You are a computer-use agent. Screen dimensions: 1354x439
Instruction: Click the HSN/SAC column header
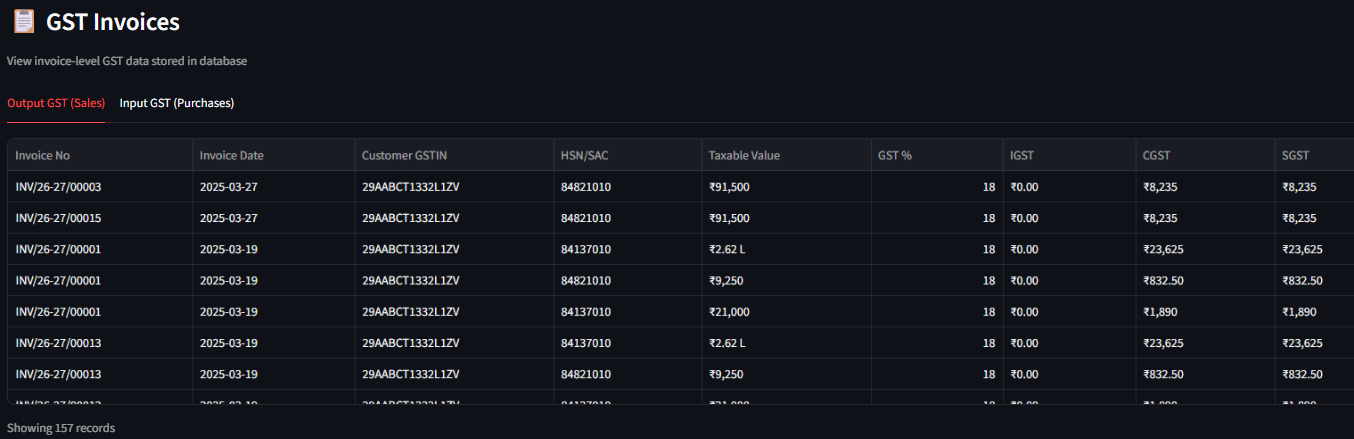click(x=627, y=155)
